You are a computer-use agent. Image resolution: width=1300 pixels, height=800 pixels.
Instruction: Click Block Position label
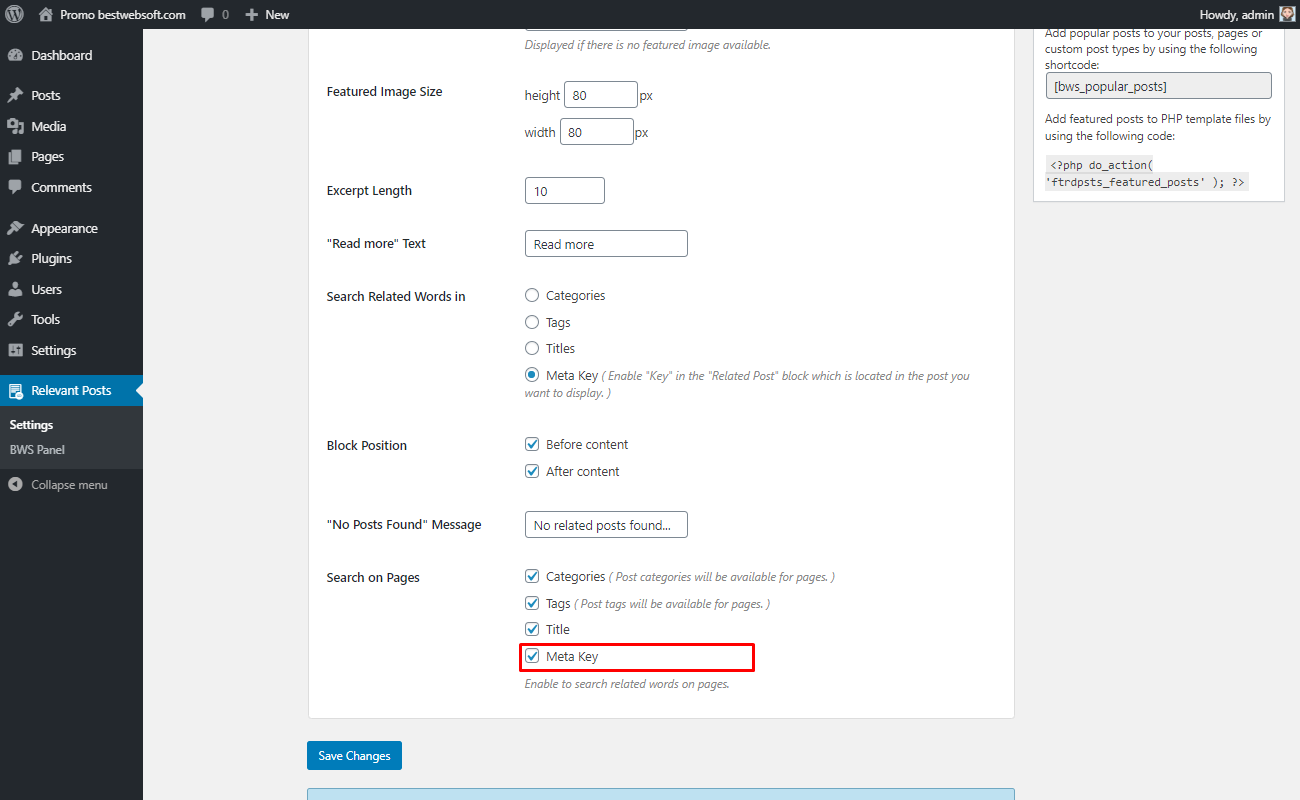coord(367,445)
